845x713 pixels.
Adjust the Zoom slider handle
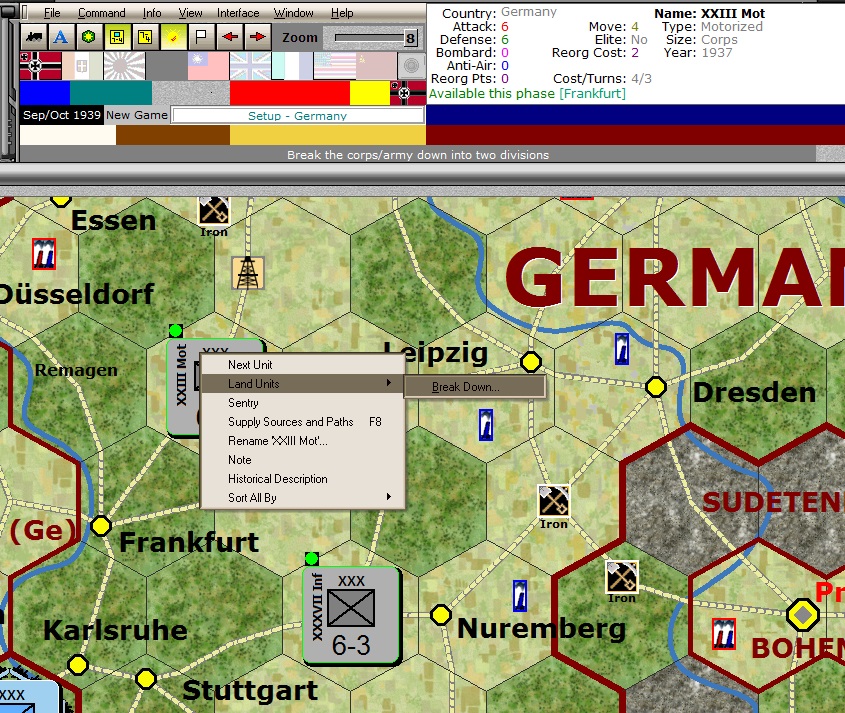[411, 38]
